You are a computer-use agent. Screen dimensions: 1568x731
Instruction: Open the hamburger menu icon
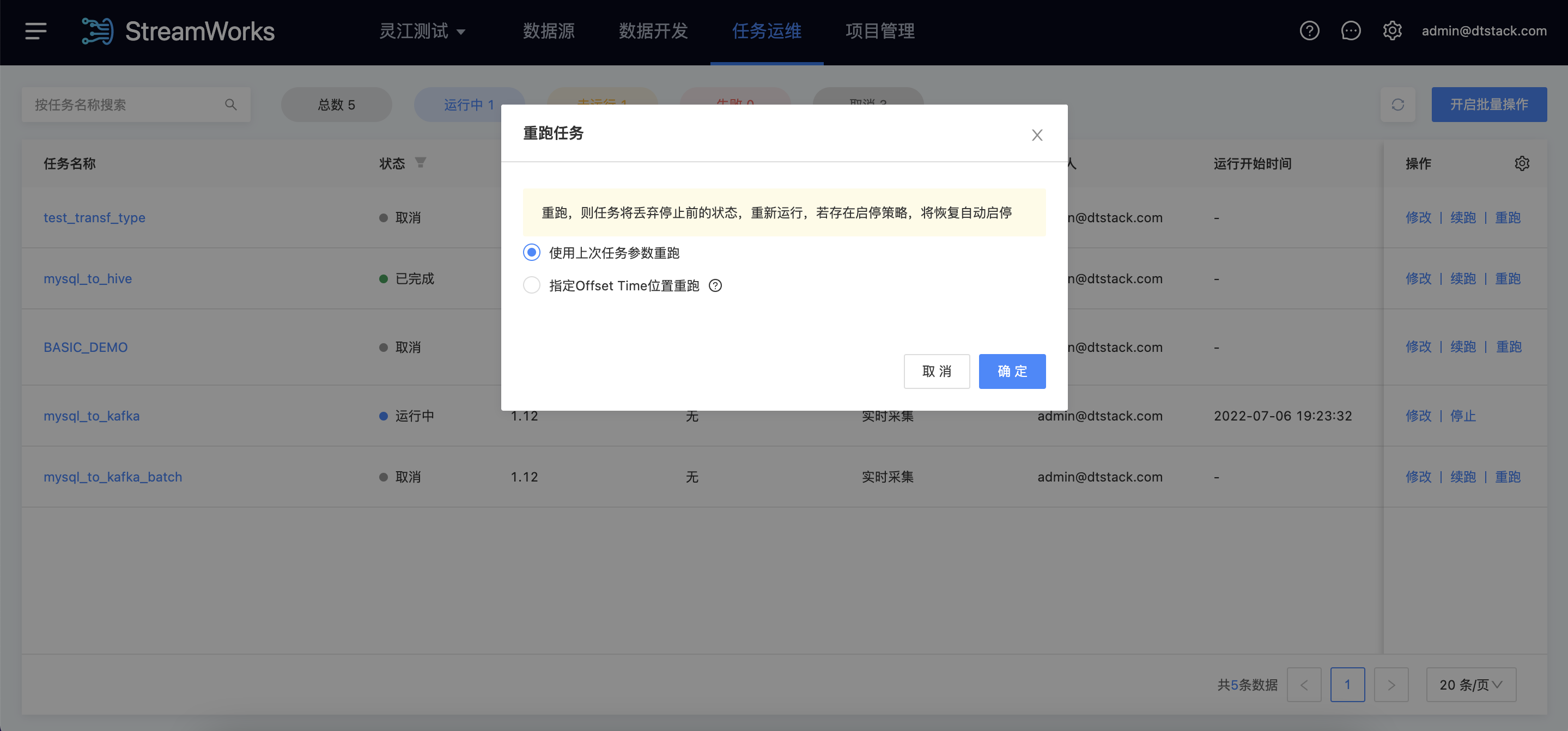36,31
